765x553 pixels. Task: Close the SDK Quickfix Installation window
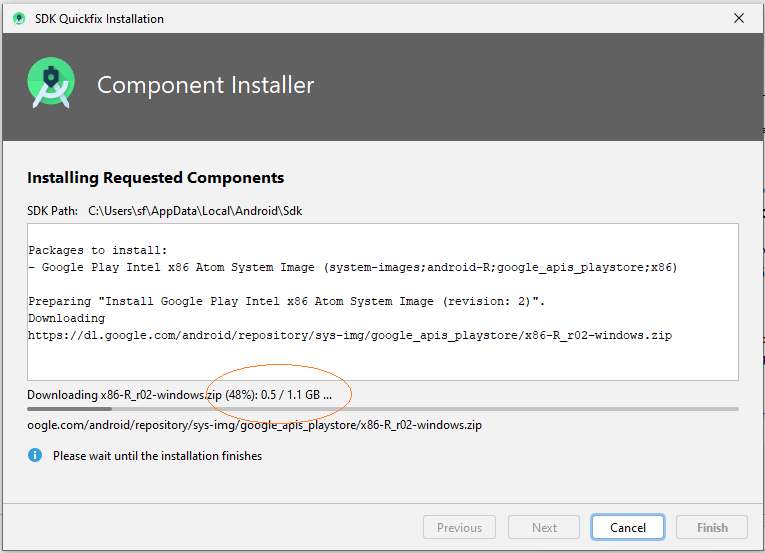point(739,18)
